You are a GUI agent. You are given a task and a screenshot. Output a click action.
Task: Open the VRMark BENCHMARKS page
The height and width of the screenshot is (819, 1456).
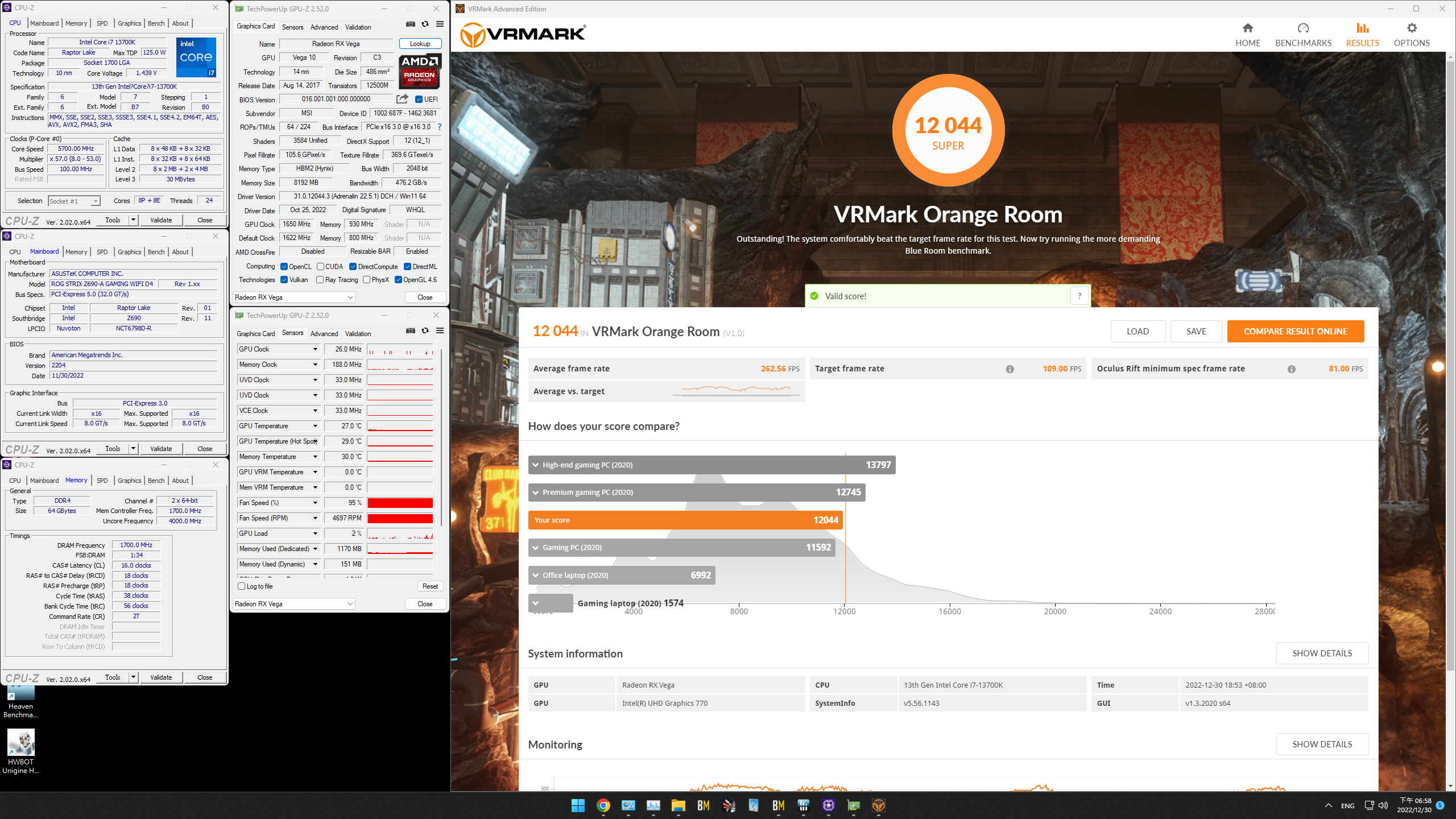pyautogui.click(x=1303, y=35)
